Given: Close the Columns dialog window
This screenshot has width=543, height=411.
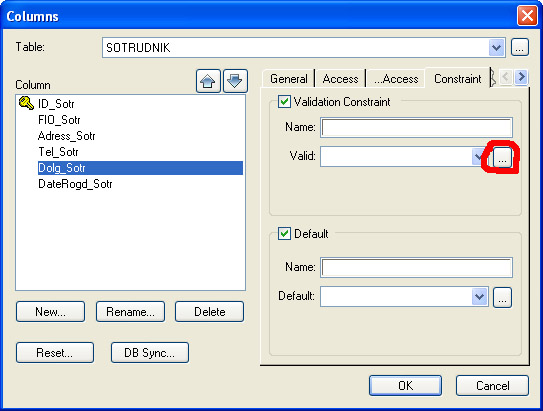Looking at the screenshot, I should pyautogui.click(x=527, y=16).
